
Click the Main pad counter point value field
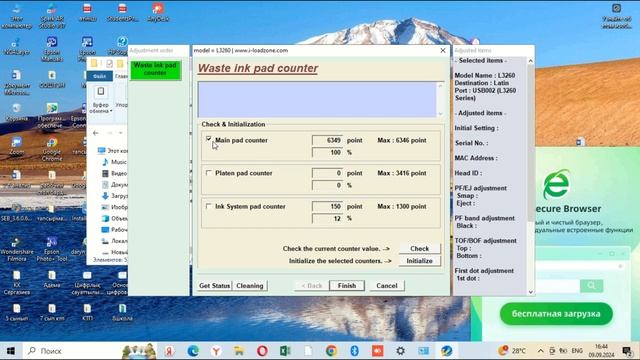click(327, 140)
